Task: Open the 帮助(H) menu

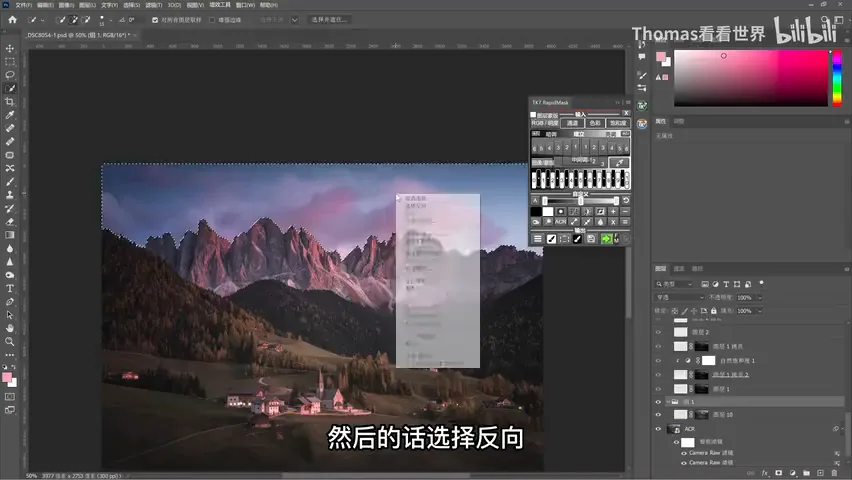Action: pos(269,5)
